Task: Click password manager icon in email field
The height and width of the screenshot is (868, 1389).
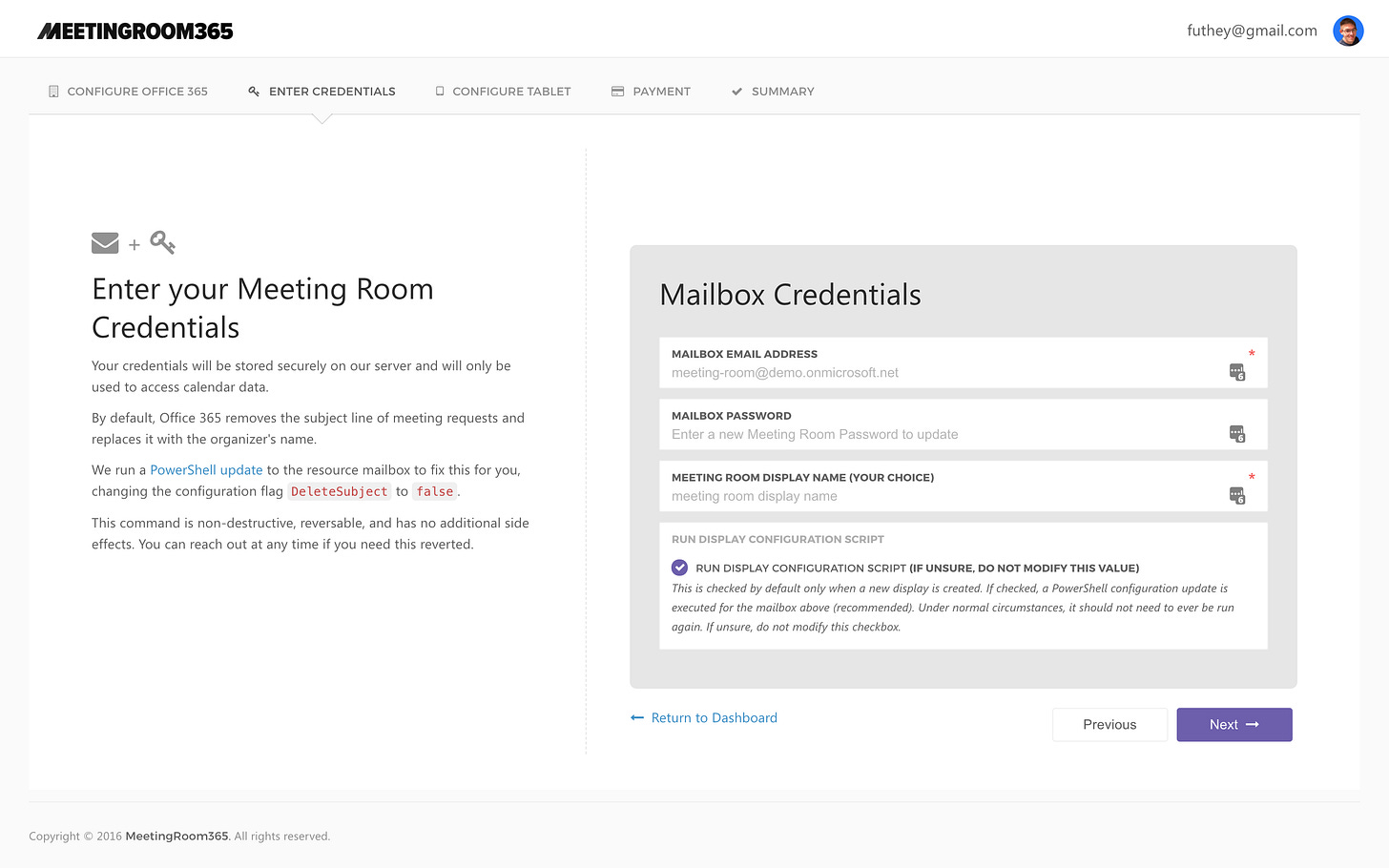Action: tap(1237, 372)
